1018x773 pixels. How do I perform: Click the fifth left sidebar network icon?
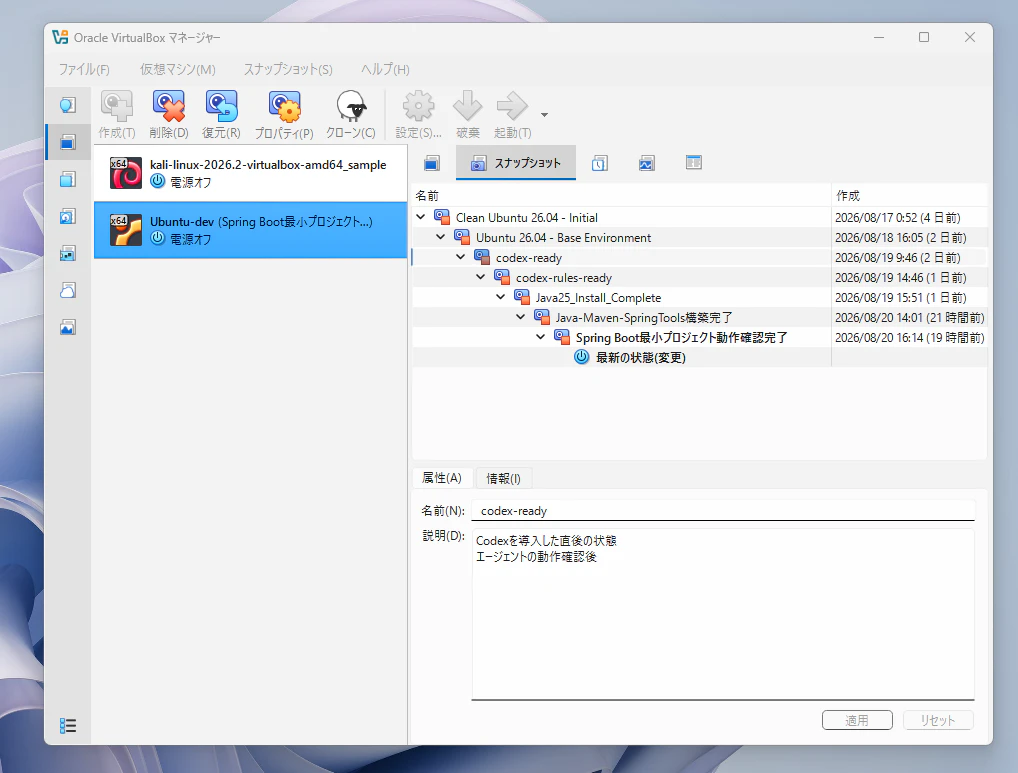68,253
